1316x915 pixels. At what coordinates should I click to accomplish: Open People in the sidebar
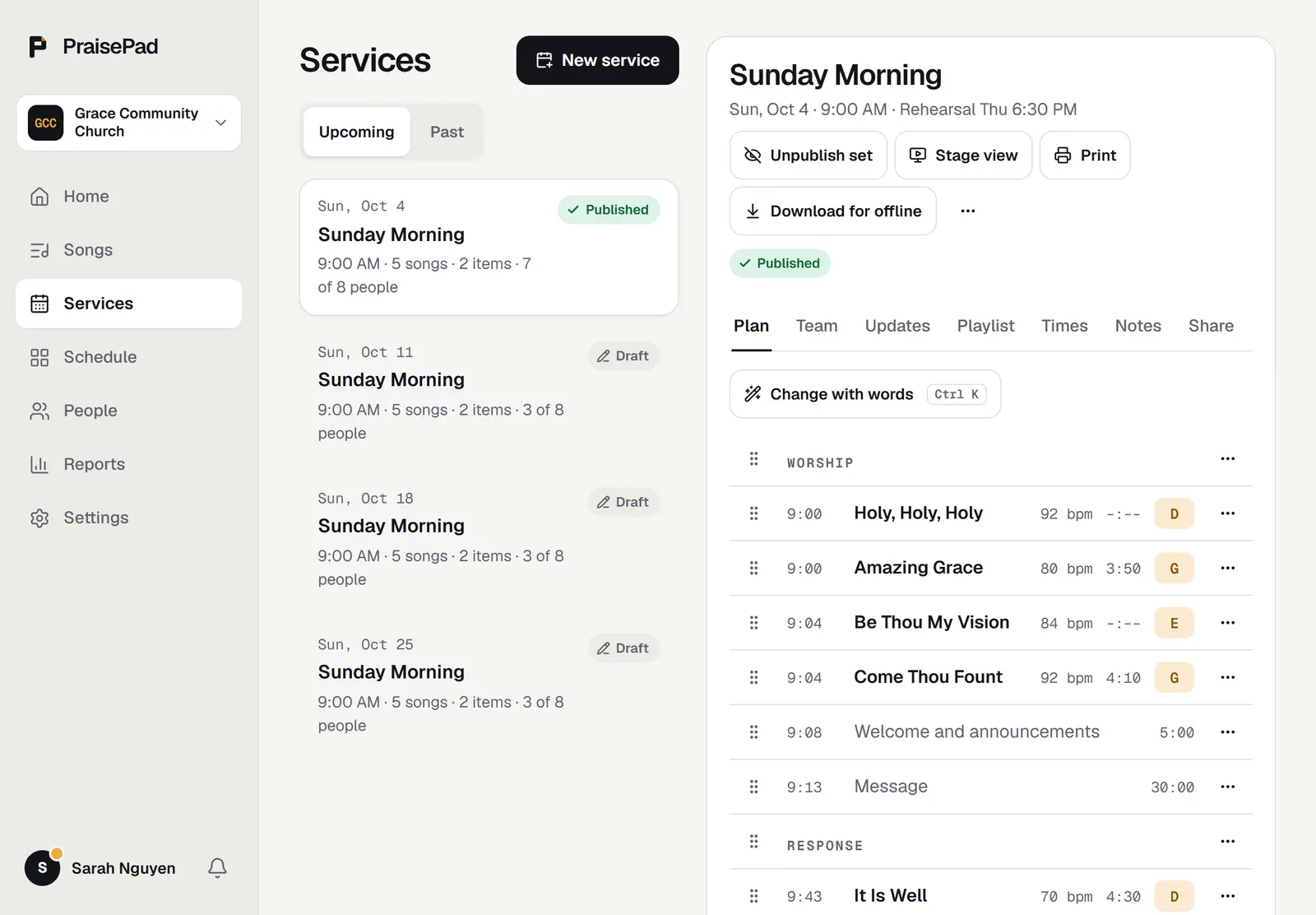(x=128, y=411)
